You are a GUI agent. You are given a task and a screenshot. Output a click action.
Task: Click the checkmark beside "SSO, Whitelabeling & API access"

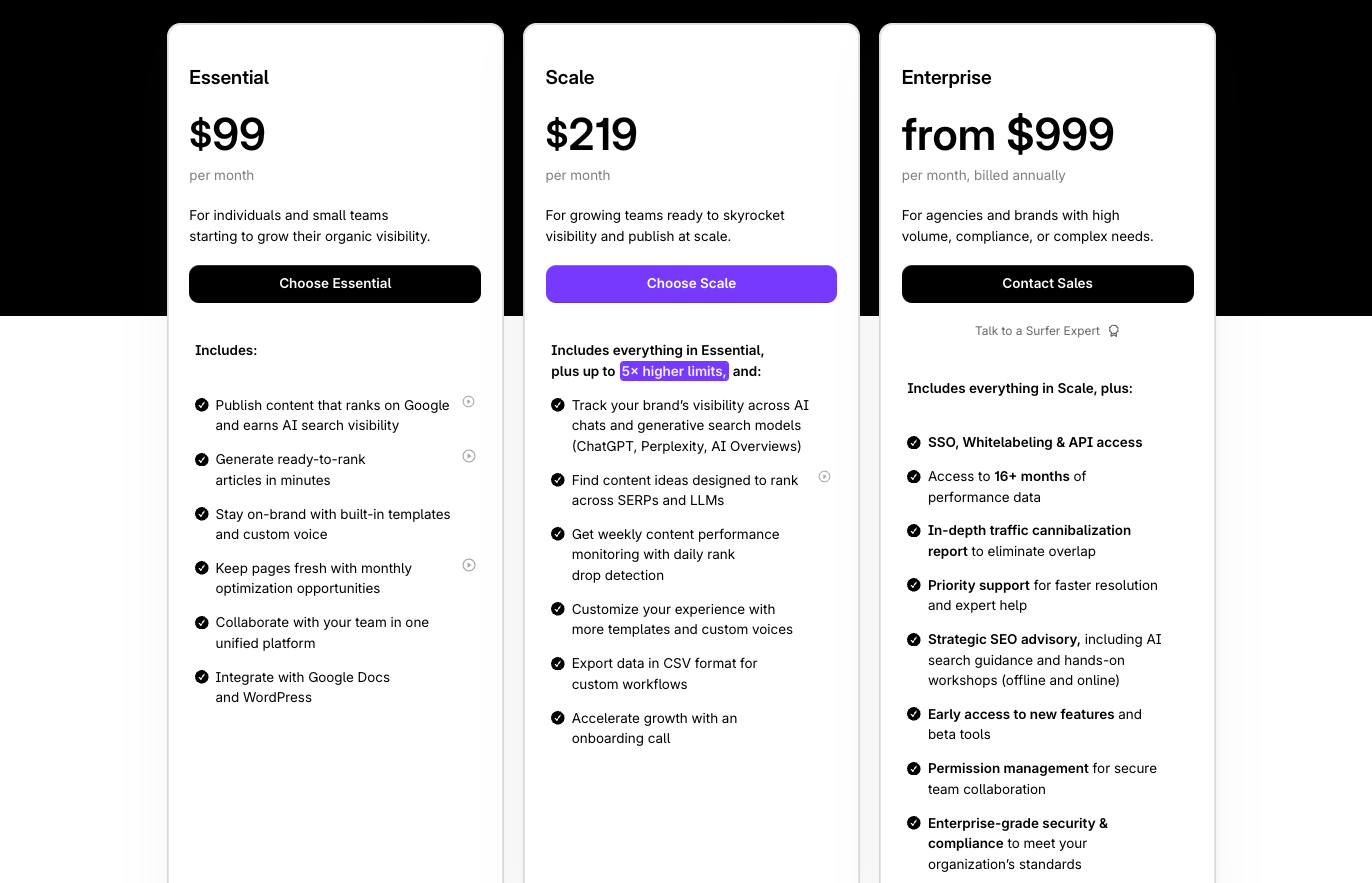pyautogui.click(x=913, y=441)
